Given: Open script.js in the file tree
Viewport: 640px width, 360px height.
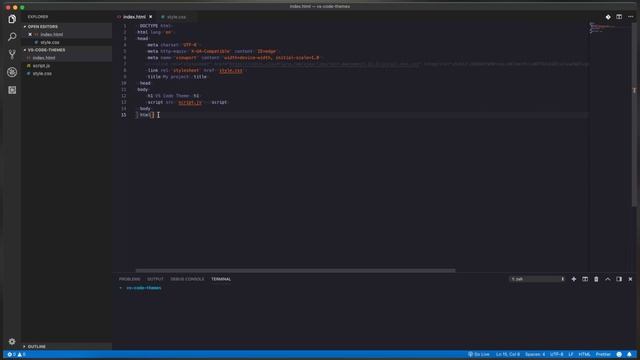Looking at the screenshot, I should (x=41, y=66).
